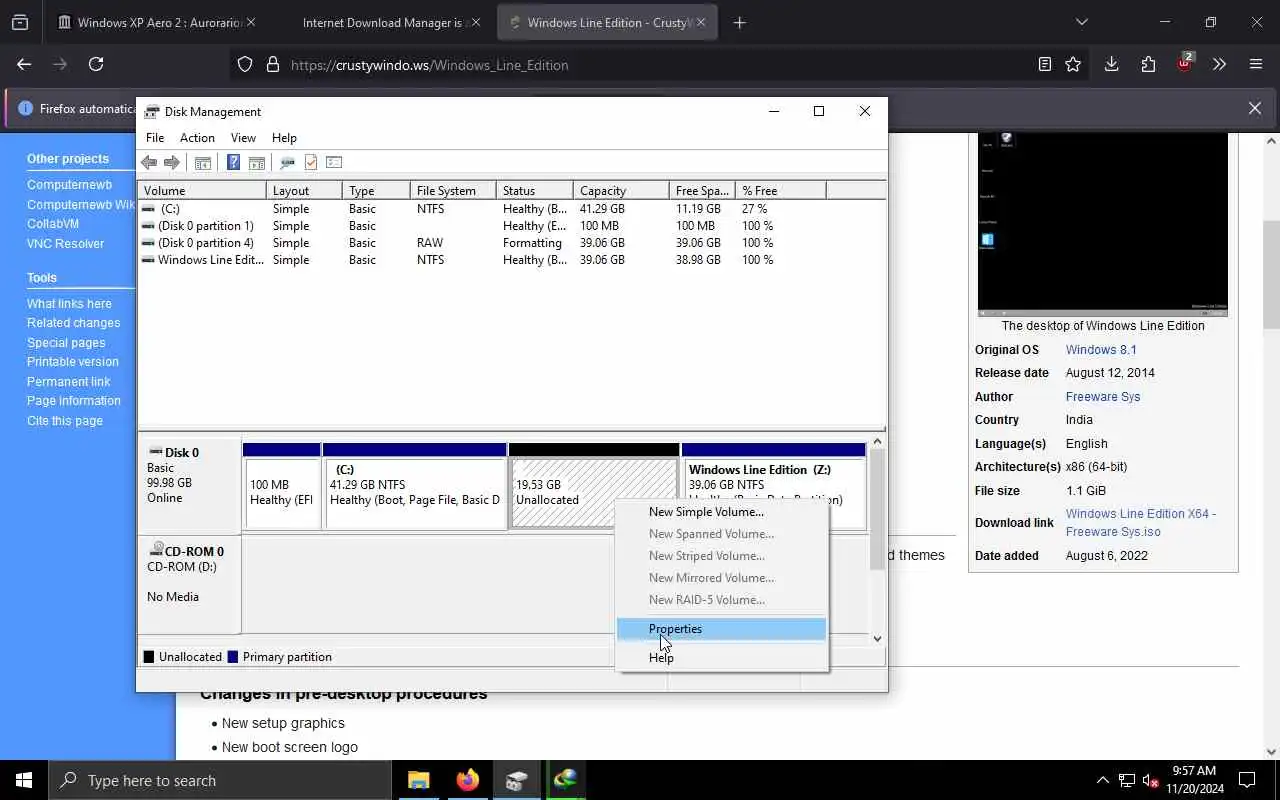The image size is (1280, 800).
Task: Open the Firefox tracking protection shield icon
Action: pos(245,65)
